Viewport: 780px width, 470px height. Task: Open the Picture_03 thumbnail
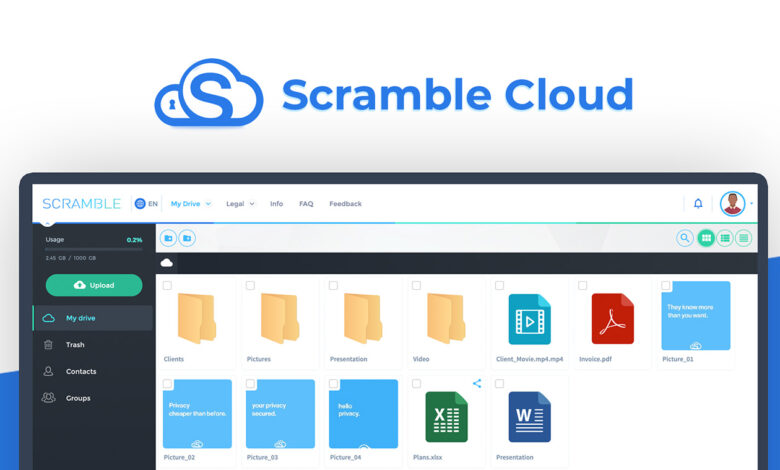coord(281,414)
